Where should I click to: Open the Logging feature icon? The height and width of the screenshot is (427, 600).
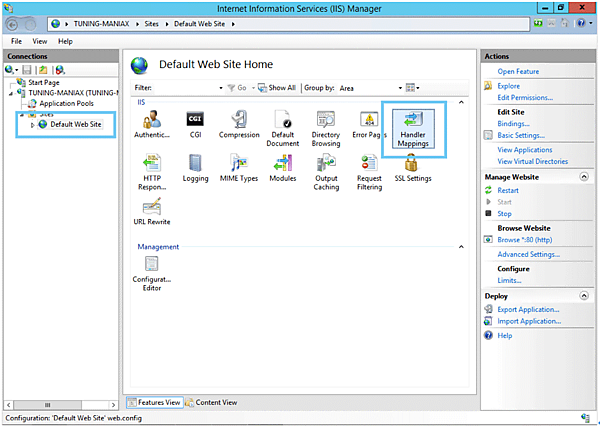(x=196, y=166)
